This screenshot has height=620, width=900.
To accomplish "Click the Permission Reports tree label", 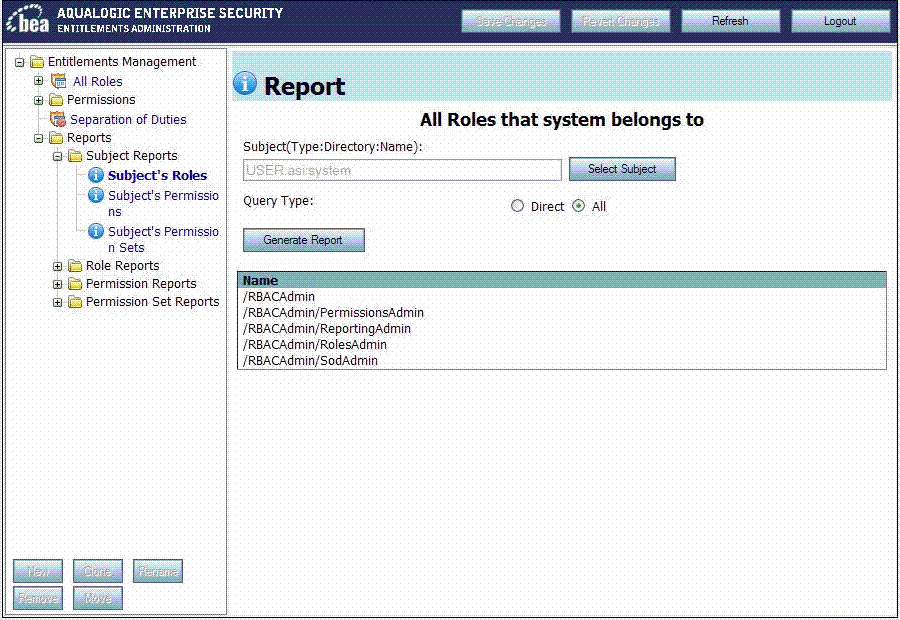I will (x=141, y=284).
